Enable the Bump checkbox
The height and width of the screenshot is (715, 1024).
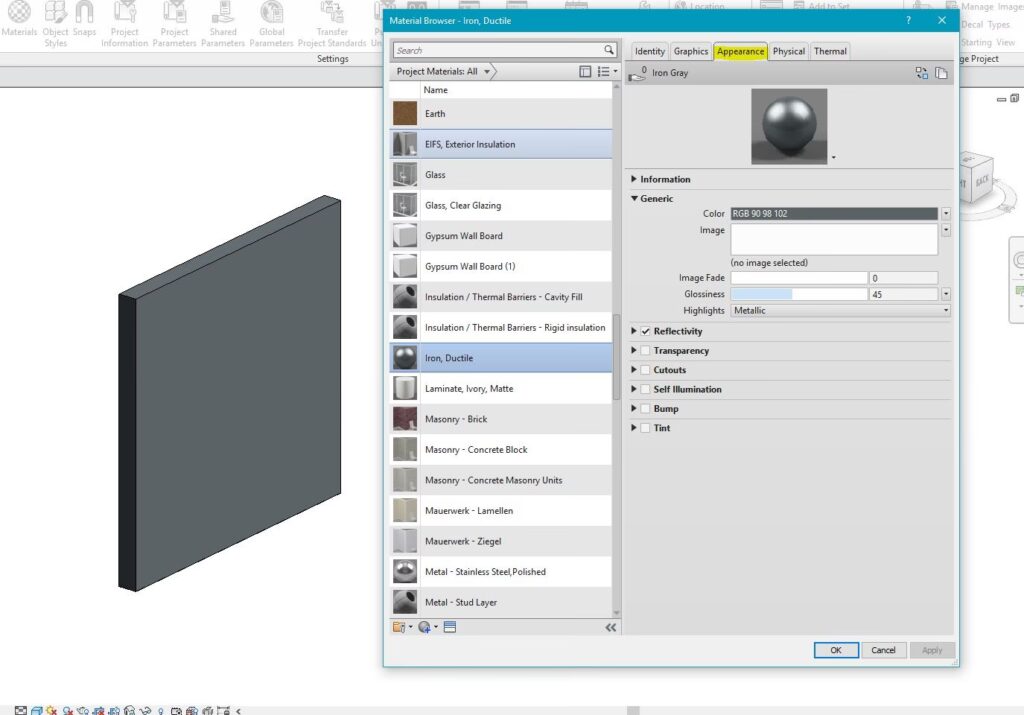(x=645, y=409)
